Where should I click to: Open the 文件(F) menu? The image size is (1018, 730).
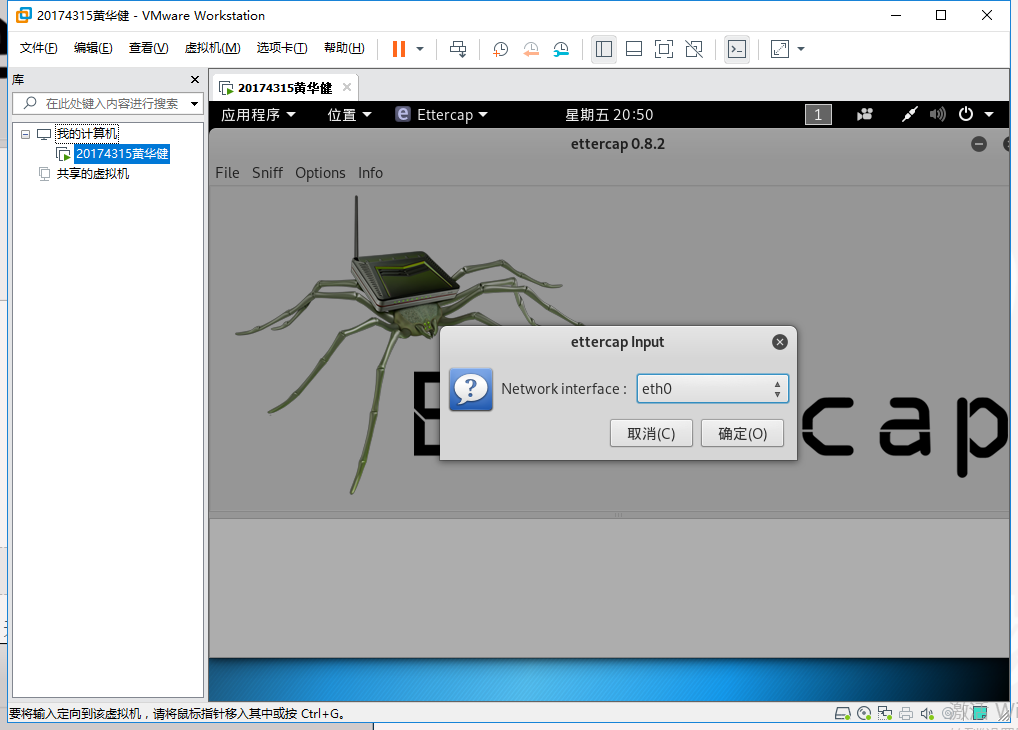pyautogui.click(x=38, y=47)
